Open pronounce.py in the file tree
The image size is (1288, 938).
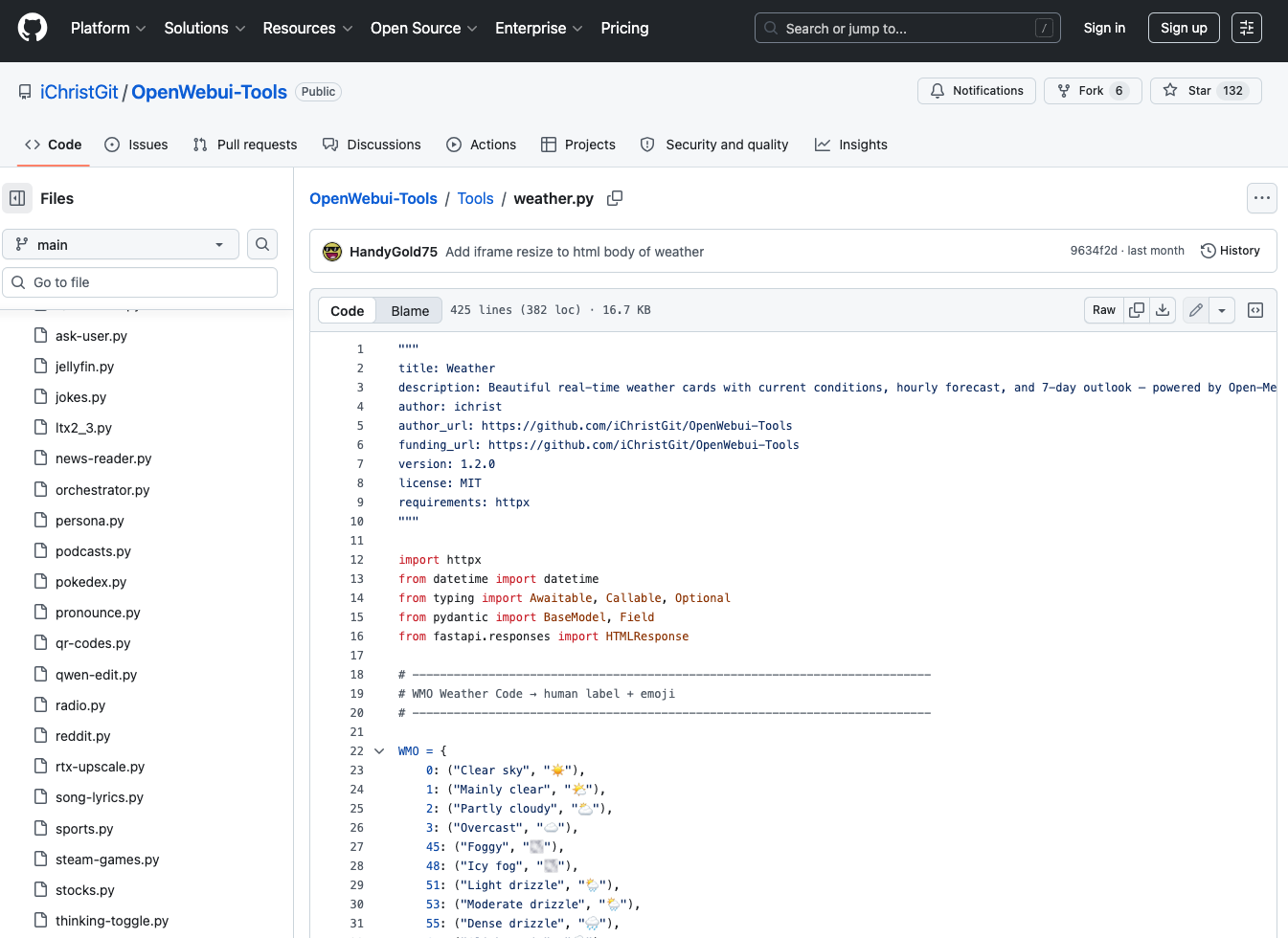98,613
